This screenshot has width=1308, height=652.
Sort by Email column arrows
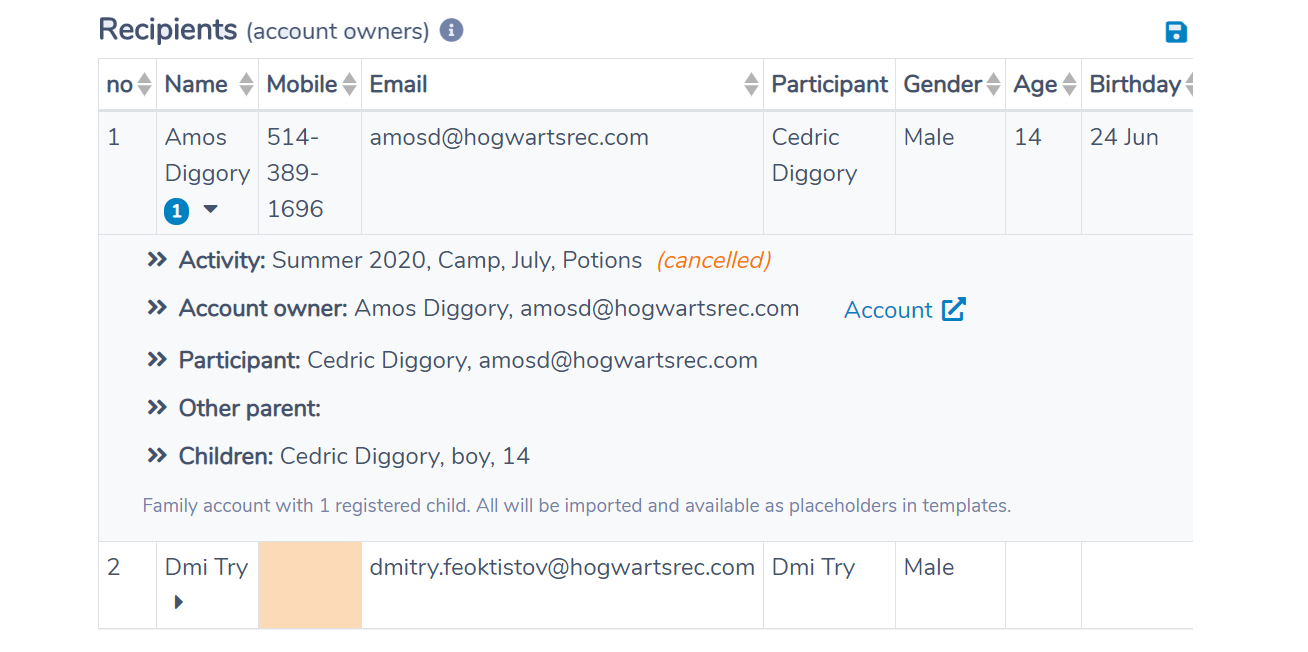[x=751, y=85]
